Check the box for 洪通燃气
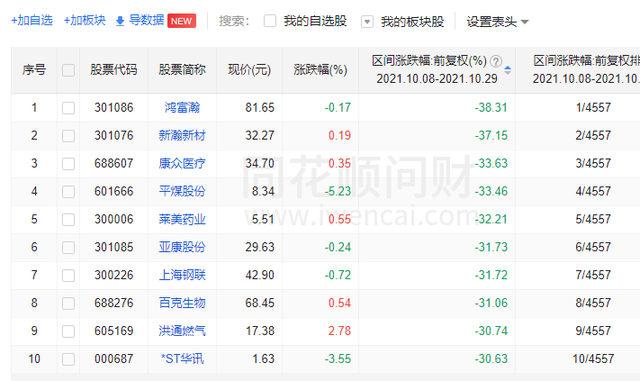The image size is (640, 381). tap(68, 331)
